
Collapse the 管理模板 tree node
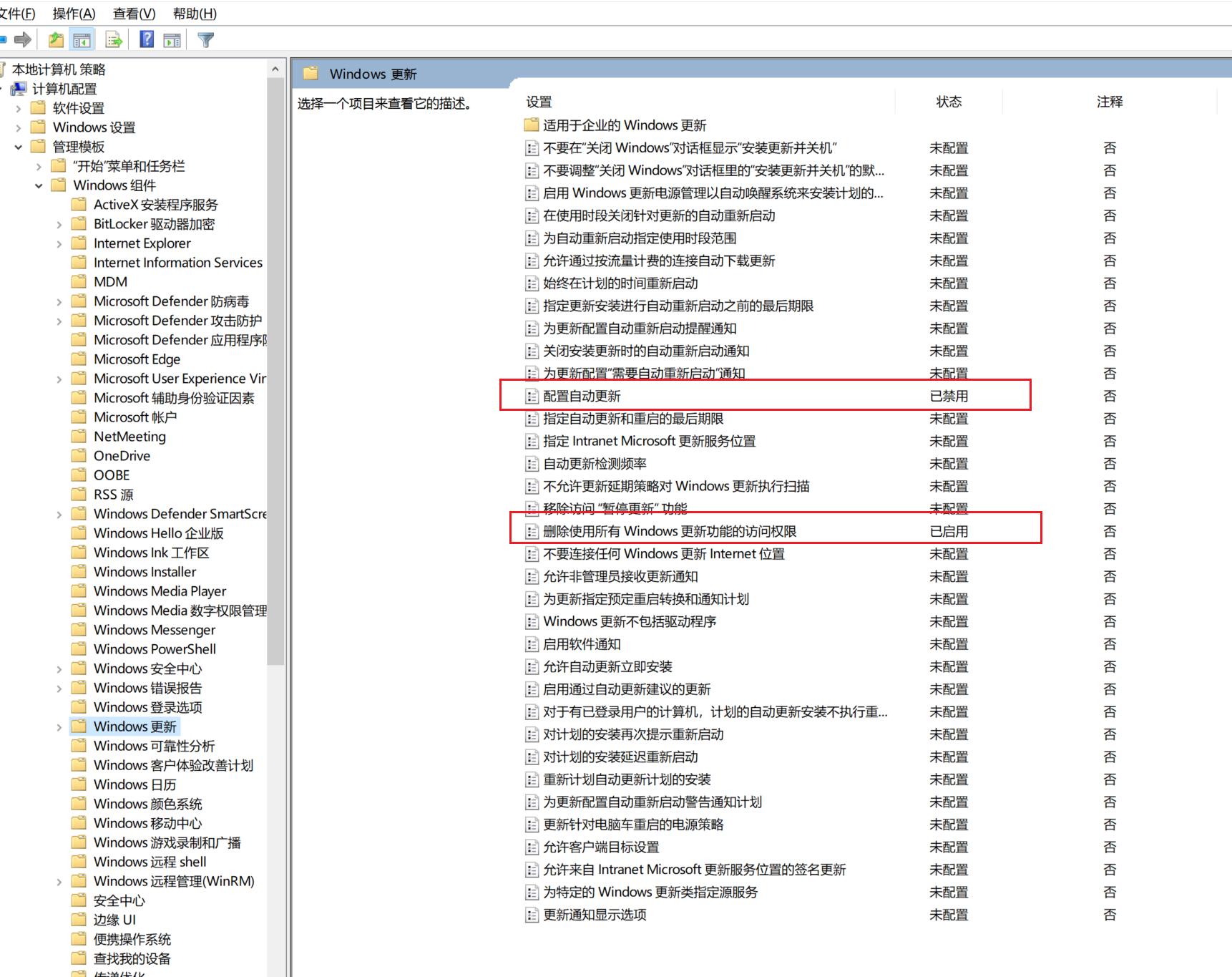click(x=19, y=147)
